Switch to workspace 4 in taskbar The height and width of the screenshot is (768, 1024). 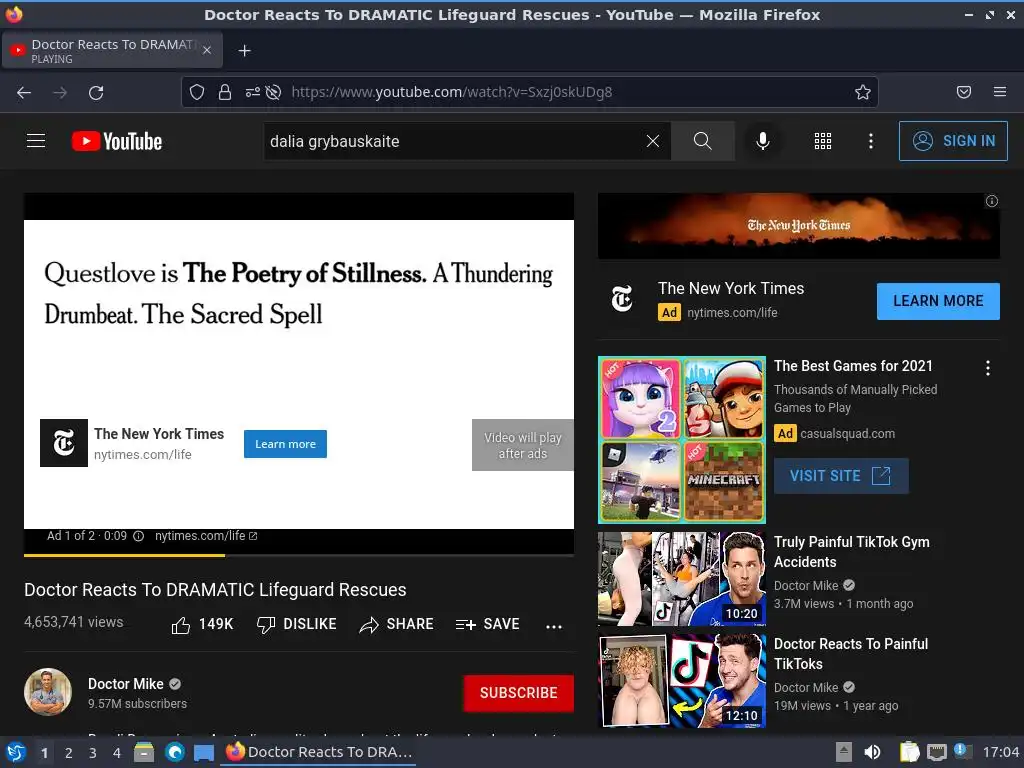(x=117, y=753)
